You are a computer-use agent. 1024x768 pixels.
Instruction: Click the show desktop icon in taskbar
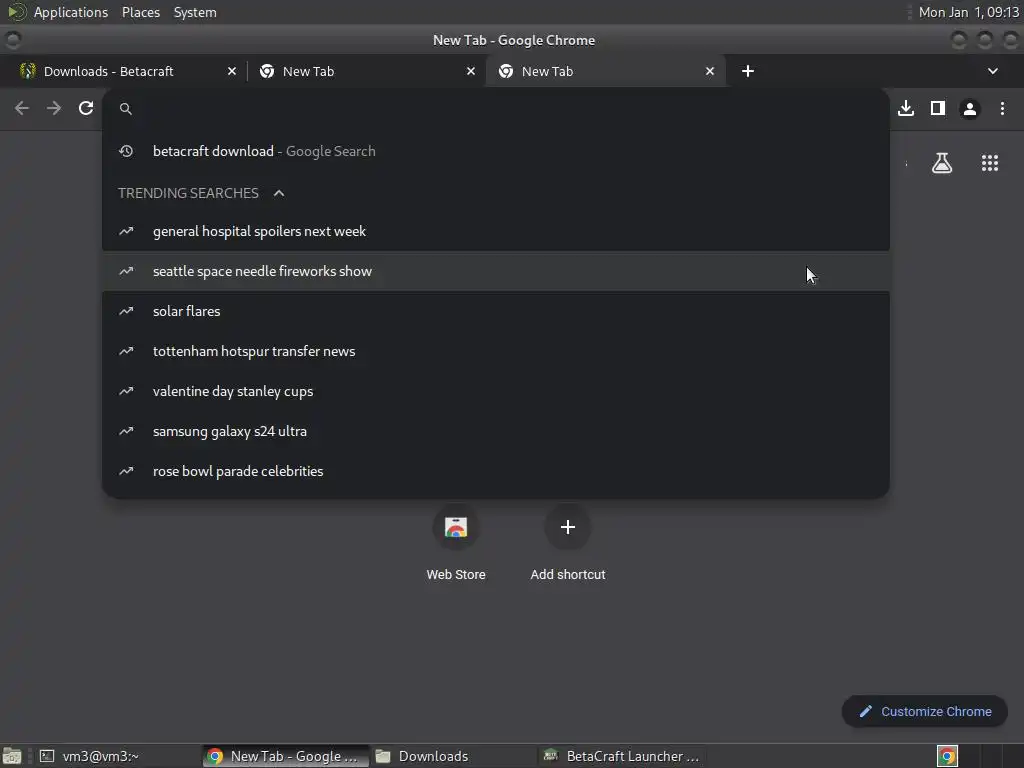click(x=12, y=756)
